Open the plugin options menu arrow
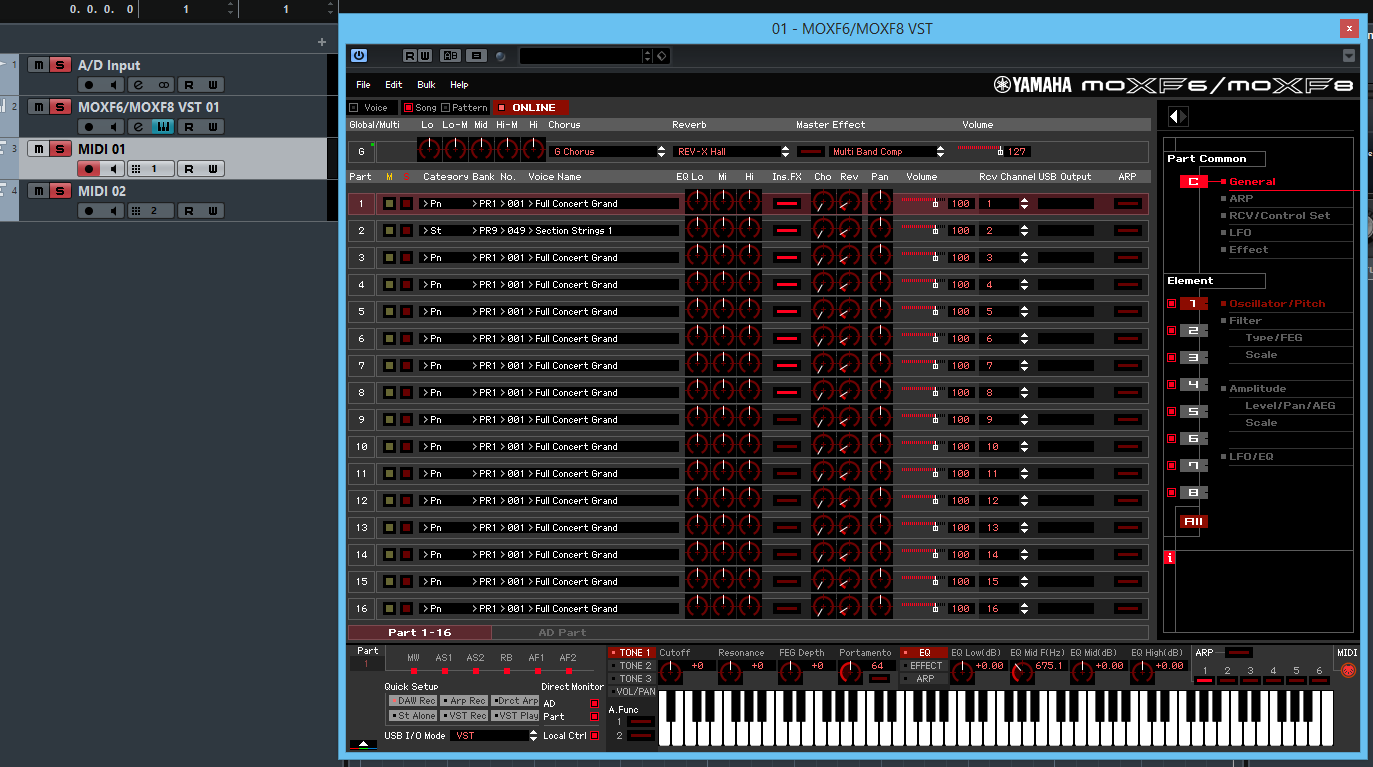 [x=1349, y=56]
